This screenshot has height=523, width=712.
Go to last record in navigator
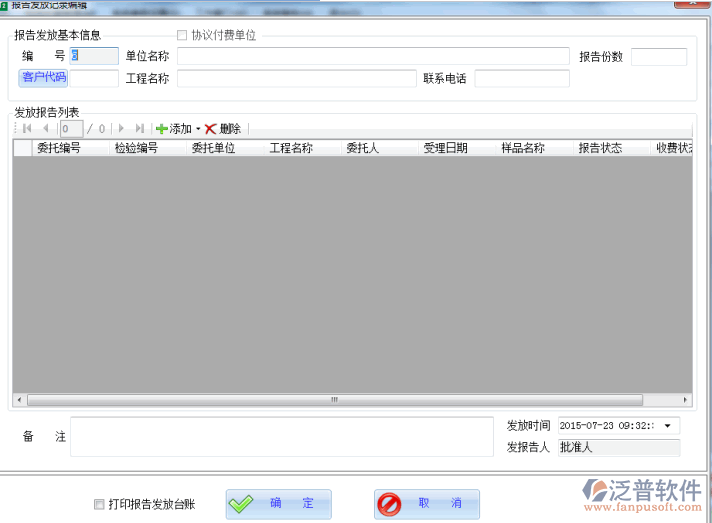[139, 129]
